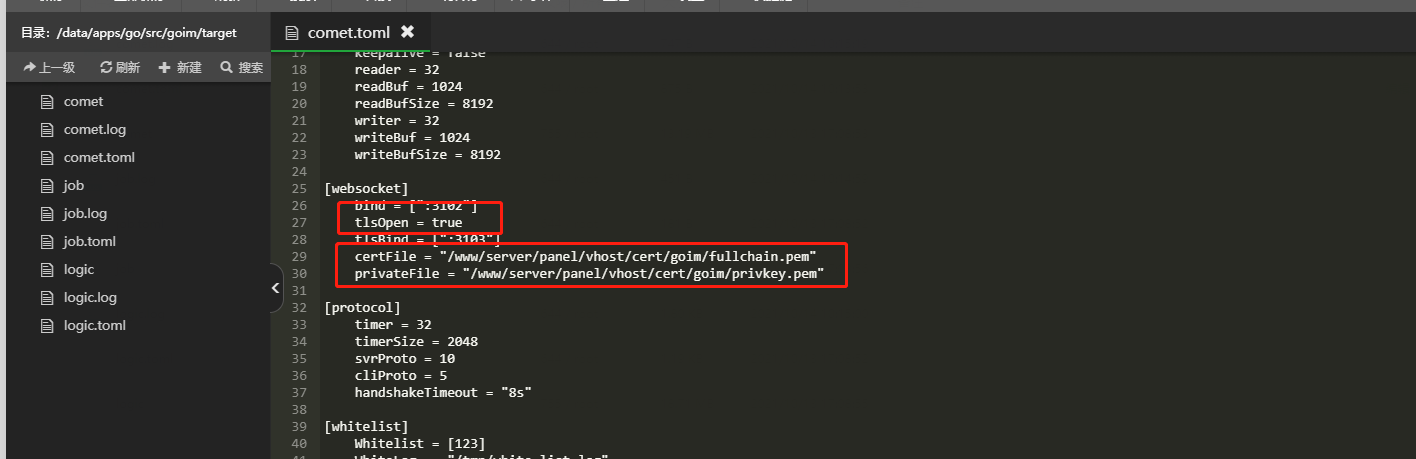
Task: Open the comet file in the sidebar
Action: [83, 101]
